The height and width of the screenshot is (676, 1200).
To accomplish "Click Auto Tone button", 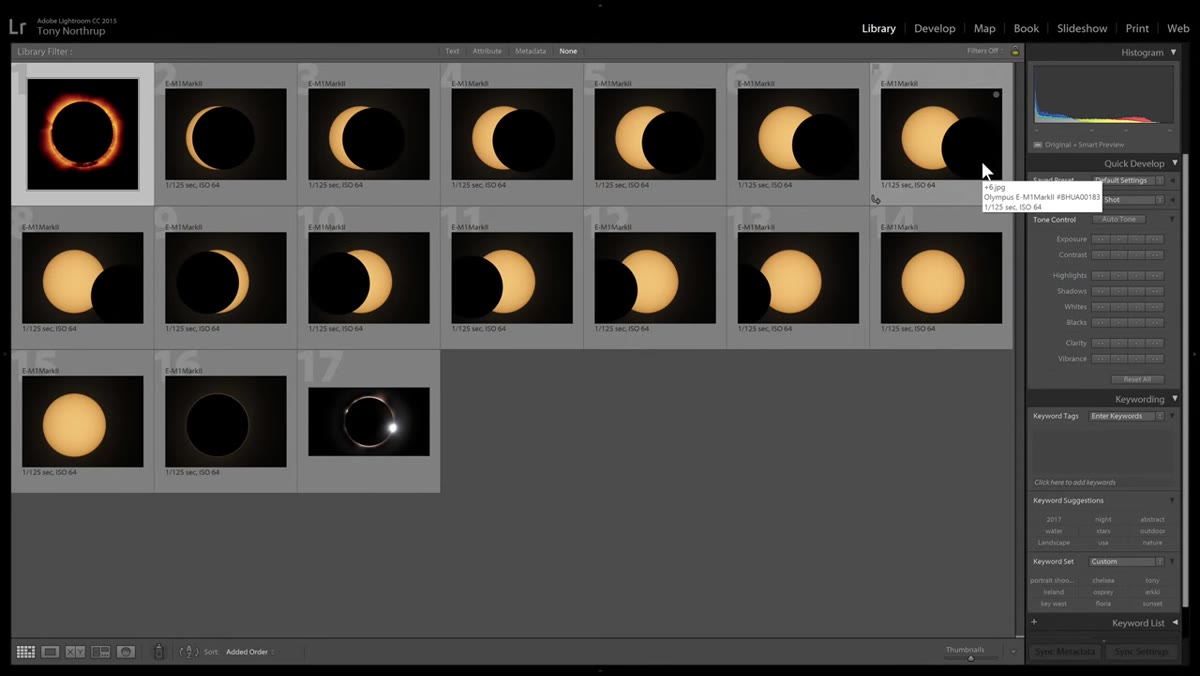I will tap(1119, 219).
